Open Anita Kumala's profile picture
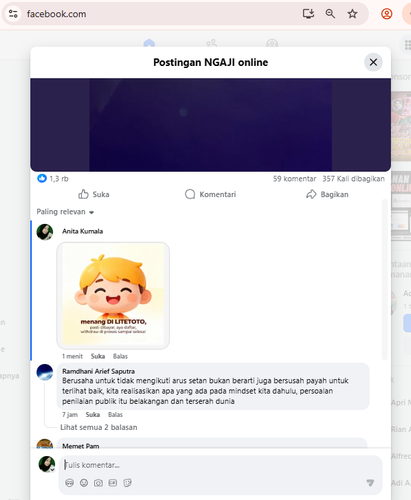Image resolution: width=411 pixels, height=500 pixels. coord(45,232)
